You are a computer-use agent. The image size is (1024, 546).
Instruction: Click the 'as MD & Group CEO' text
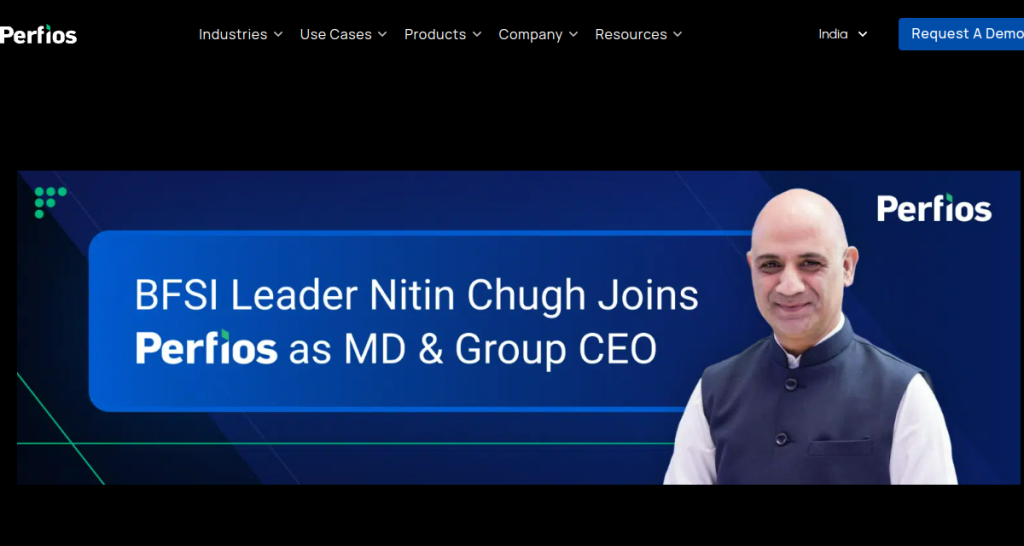click(x=473, y=350)
